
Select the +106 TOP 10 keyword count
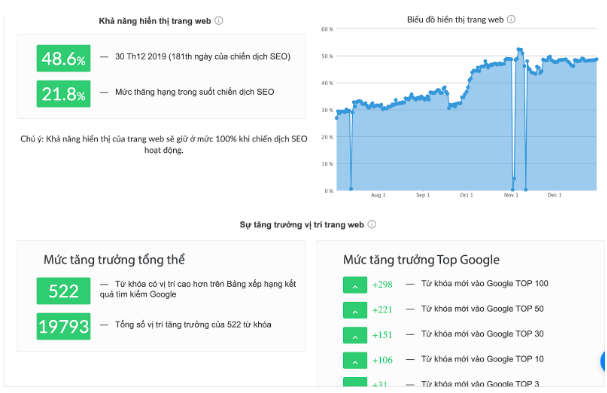(x=382, y=360)
